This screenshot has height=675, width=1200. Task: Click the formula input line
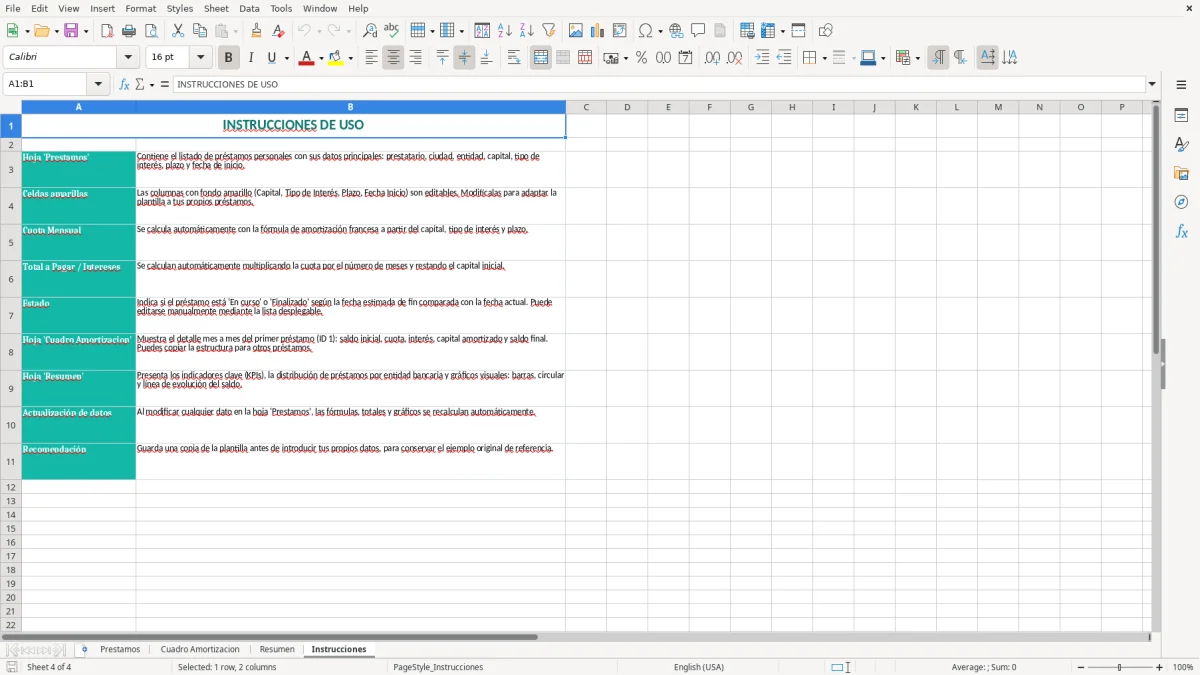coord(659,84)
